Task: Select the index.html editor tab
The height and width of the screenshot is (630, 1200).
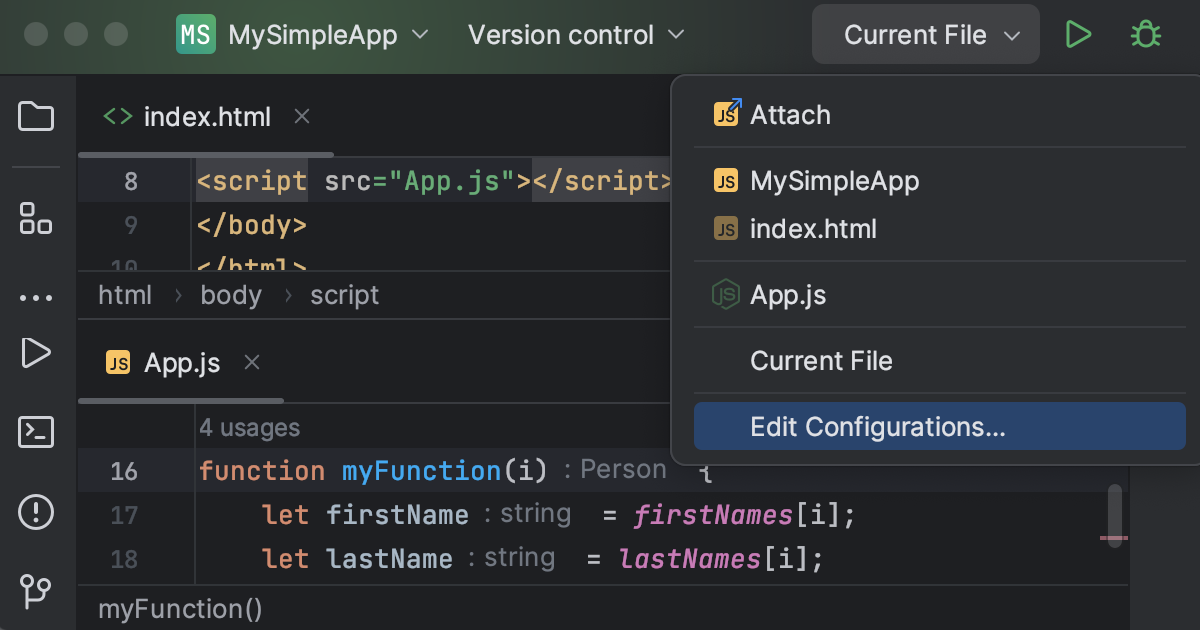Action: [205, 116]
